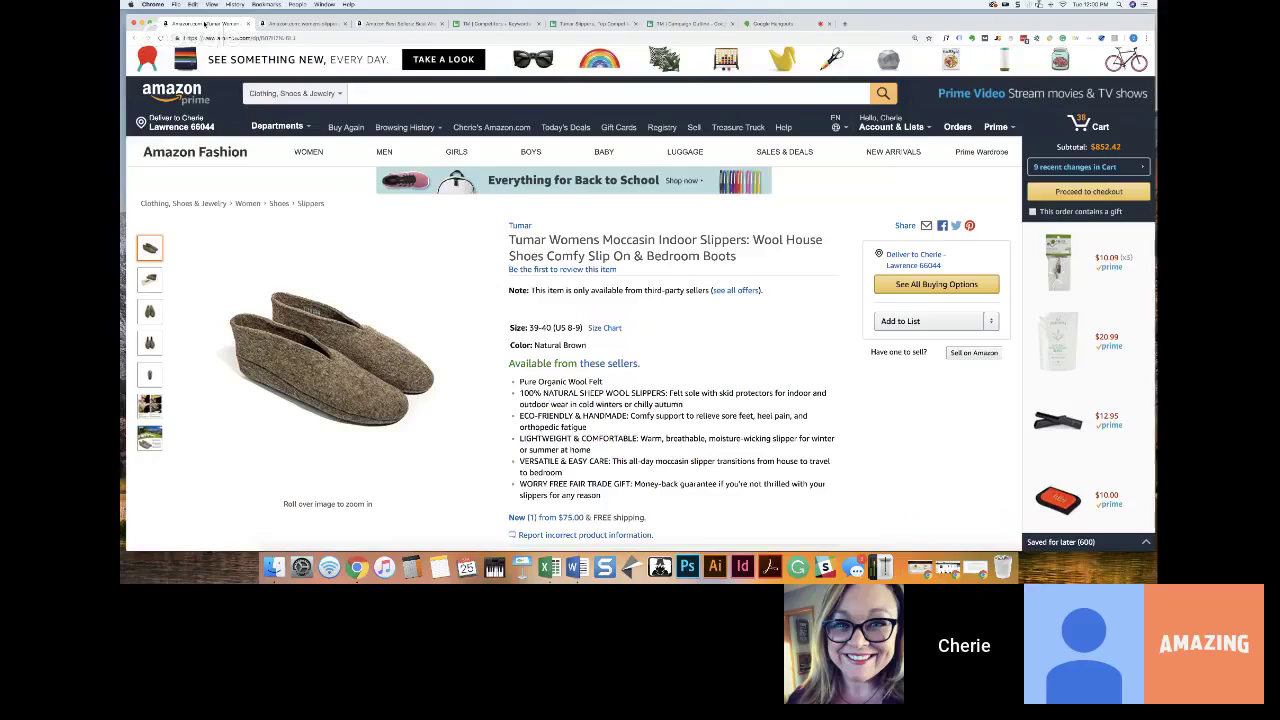
Task: Click the Orders link
Action: click(957, 127)
